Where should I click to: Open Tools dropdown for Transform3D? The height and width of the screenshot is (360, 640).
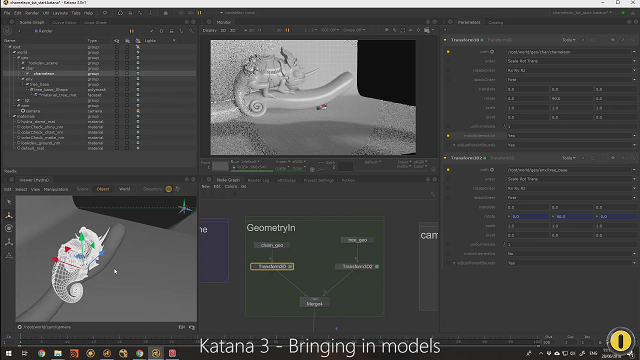(569, 40)
